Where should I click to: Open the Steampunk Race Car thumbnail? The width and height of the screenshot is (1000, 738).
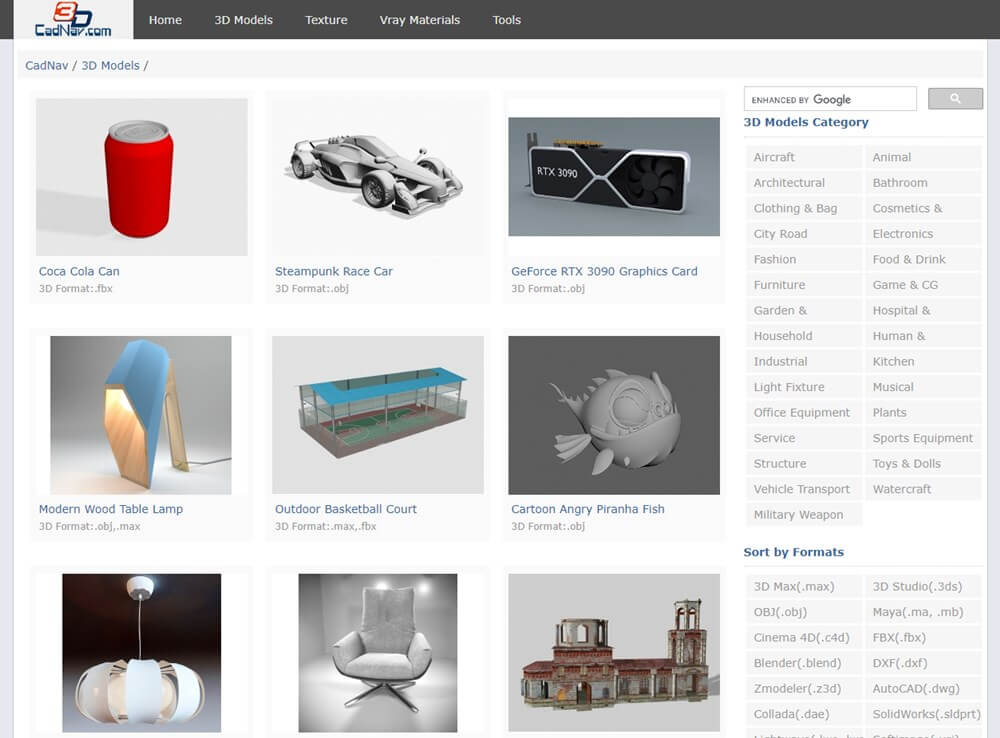[378, 177]
